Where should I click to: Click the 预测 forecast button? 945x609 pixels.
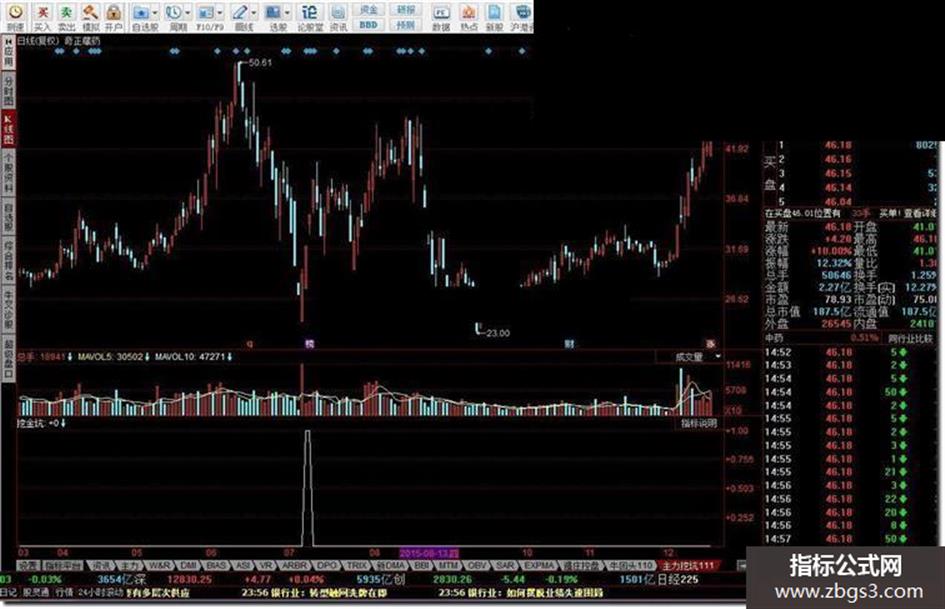click(406, 25)
